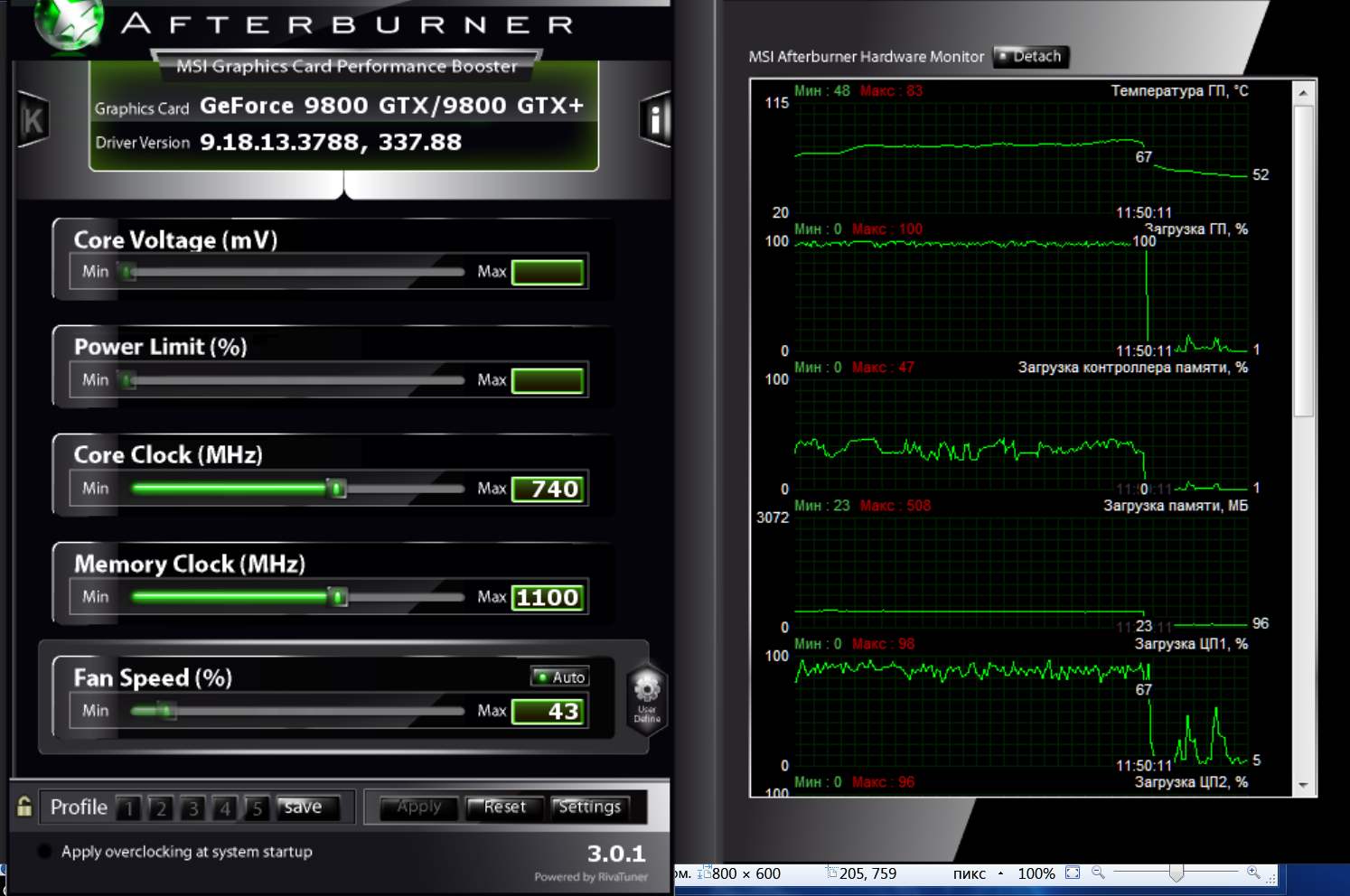Launch Kombustor with the K button
This screenshot has height=896, width=1350.
pyautogui.click(x=33, y=119)
